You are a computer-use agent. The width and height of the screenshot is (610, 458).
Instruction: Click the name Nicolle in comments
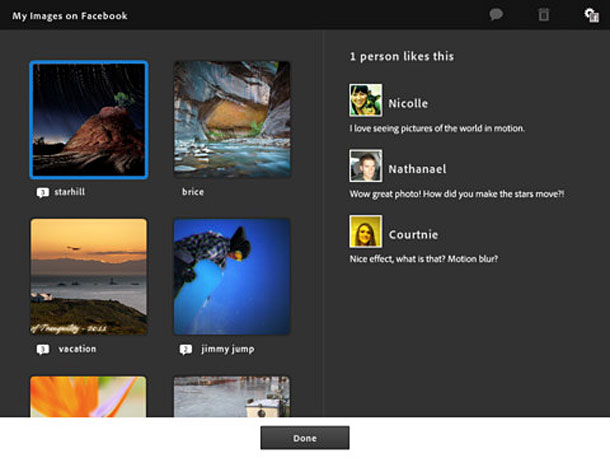(408, 103)
